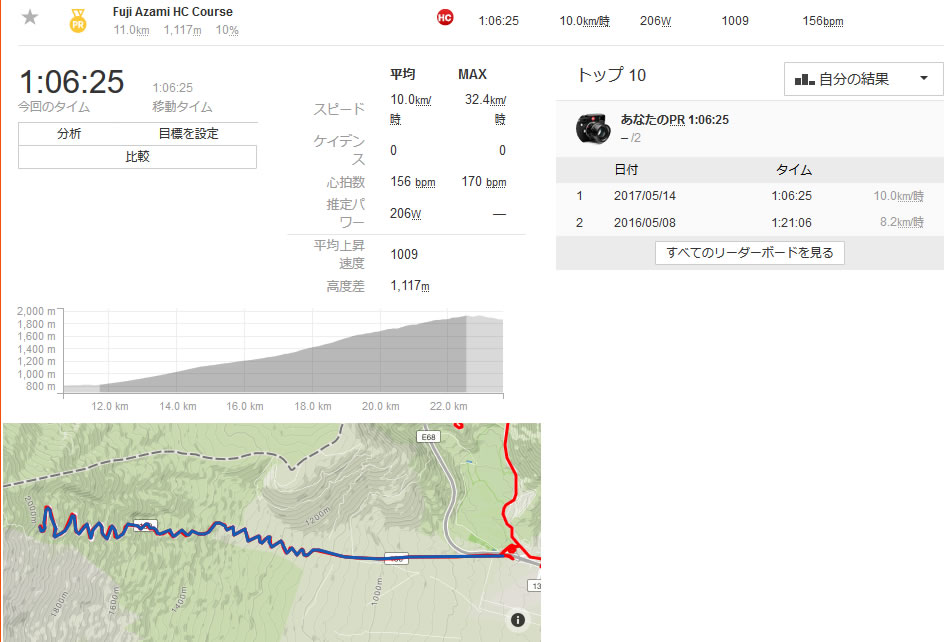
Task: Star the Fuji Azami HC Course segment
Action: click(30, 17)
